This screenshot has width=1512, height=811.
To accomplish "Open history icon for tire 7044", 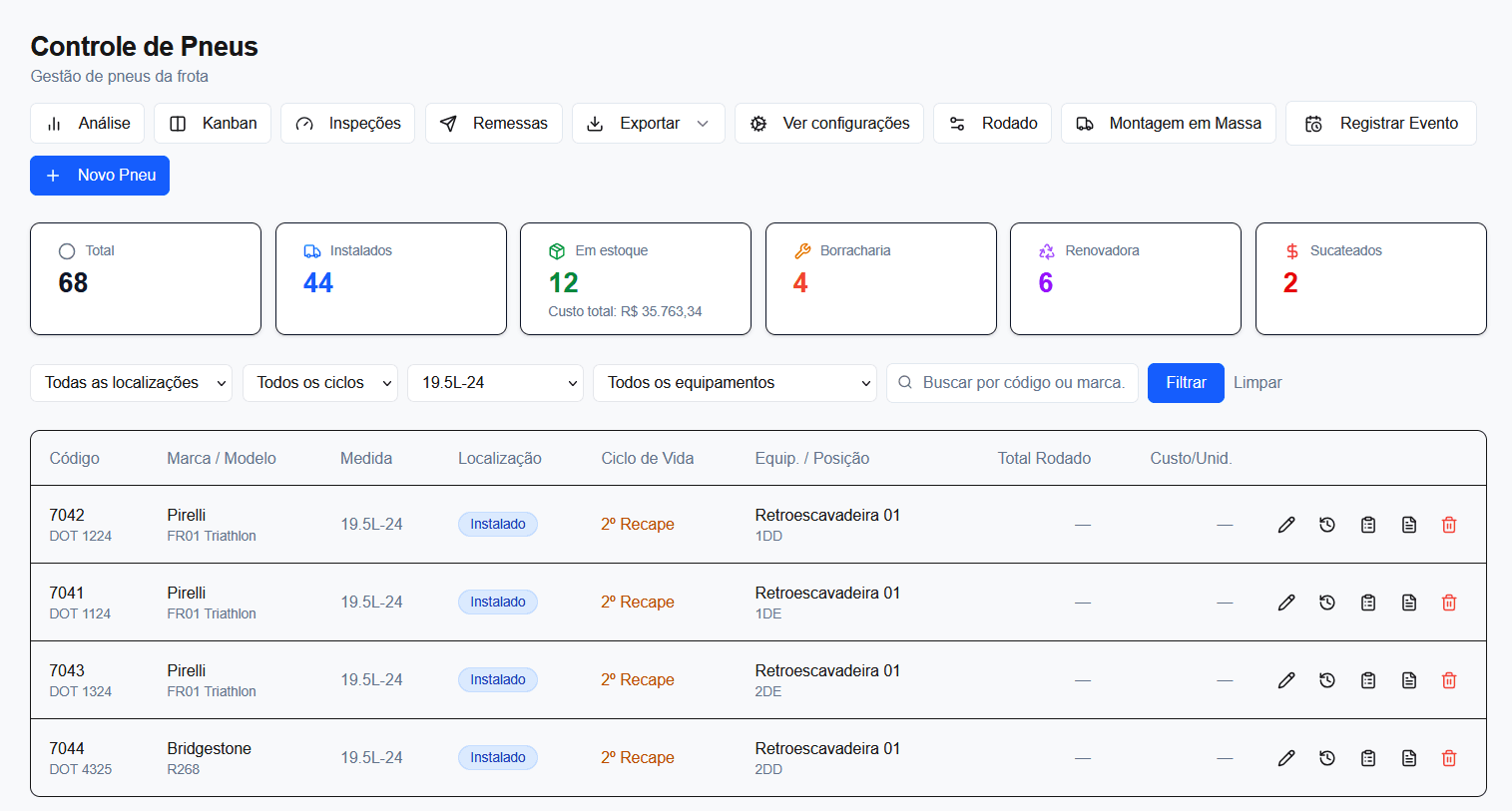I will (1327, 758).
